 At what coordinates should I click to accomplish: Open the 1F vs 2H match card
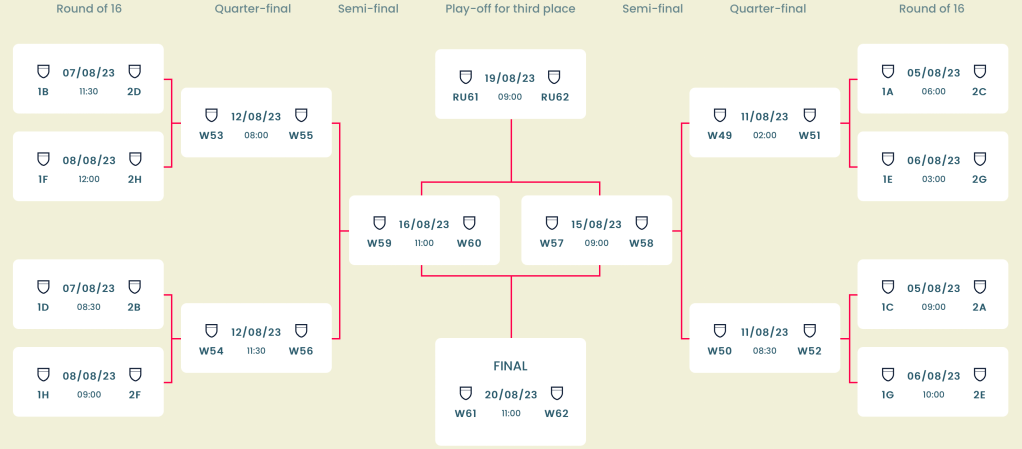[88, 166]
